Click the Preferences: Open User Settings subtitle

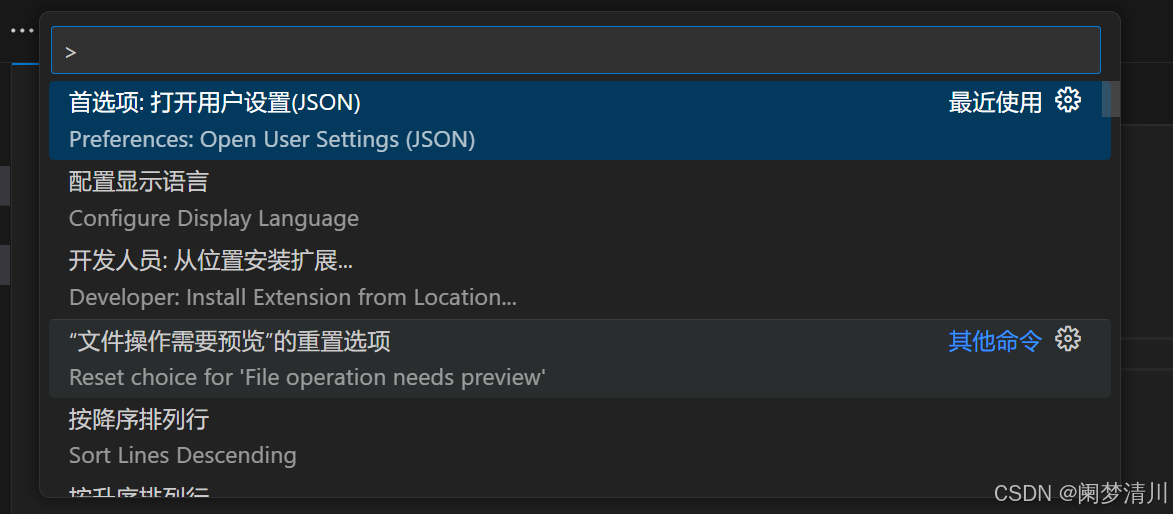tap(272, 140)
